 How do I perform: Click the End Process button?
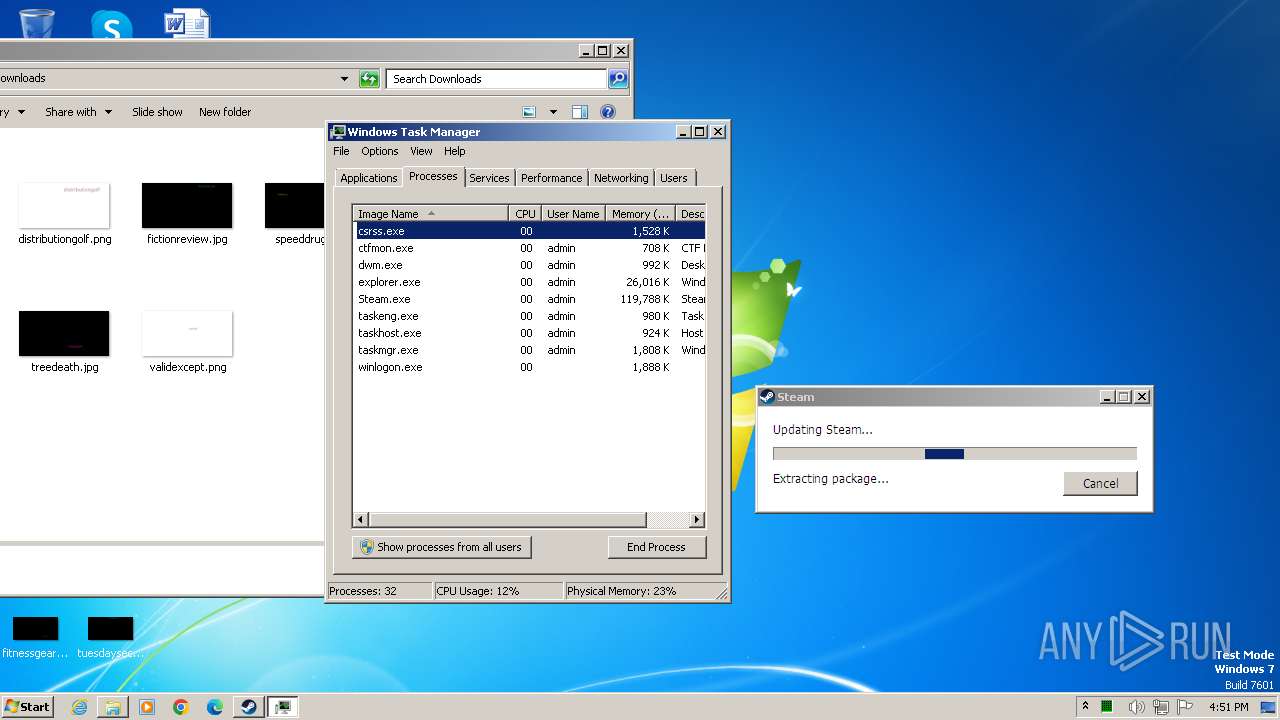tap(656, 547)
